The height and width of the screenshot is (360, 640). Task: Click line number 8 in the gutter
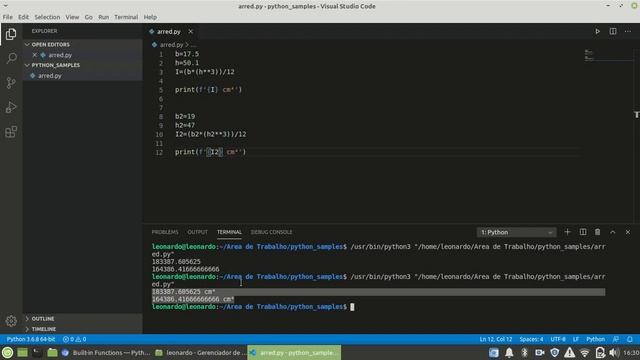click(x=161, y=117)
